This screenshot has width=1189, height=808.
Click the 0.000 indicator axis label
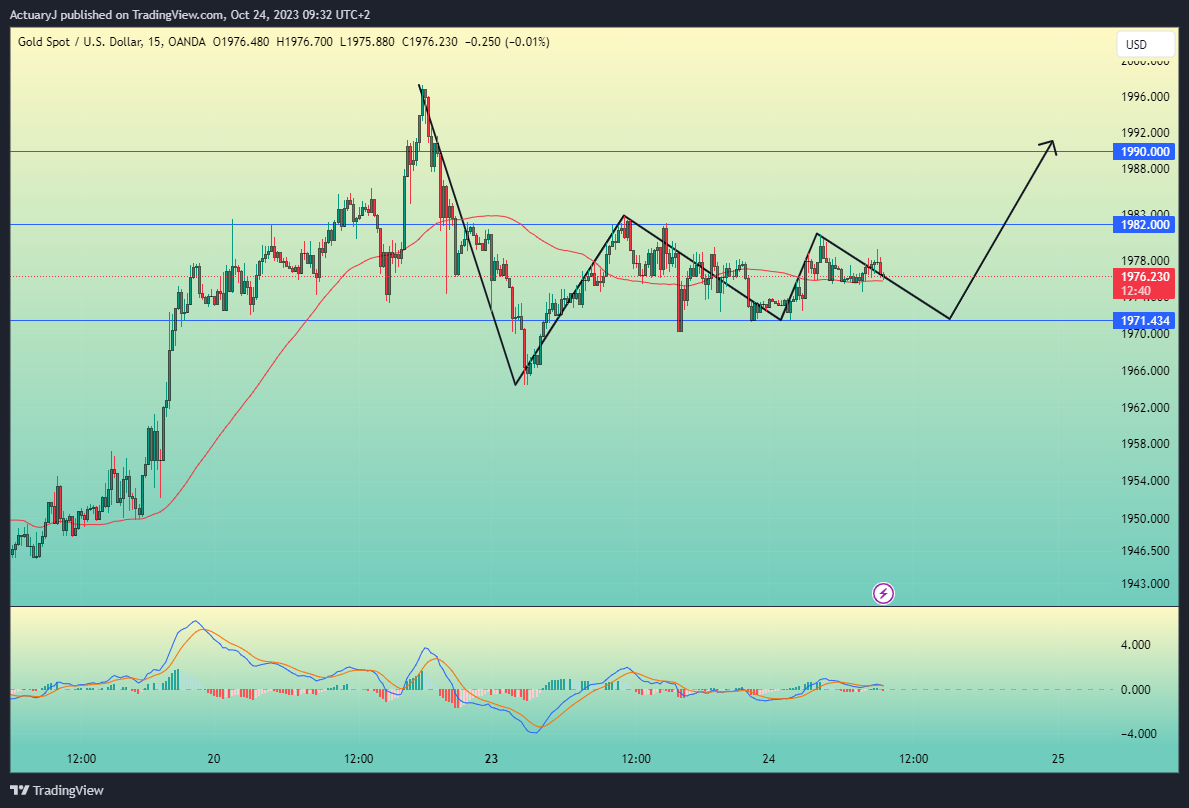tap(1136, 690)
